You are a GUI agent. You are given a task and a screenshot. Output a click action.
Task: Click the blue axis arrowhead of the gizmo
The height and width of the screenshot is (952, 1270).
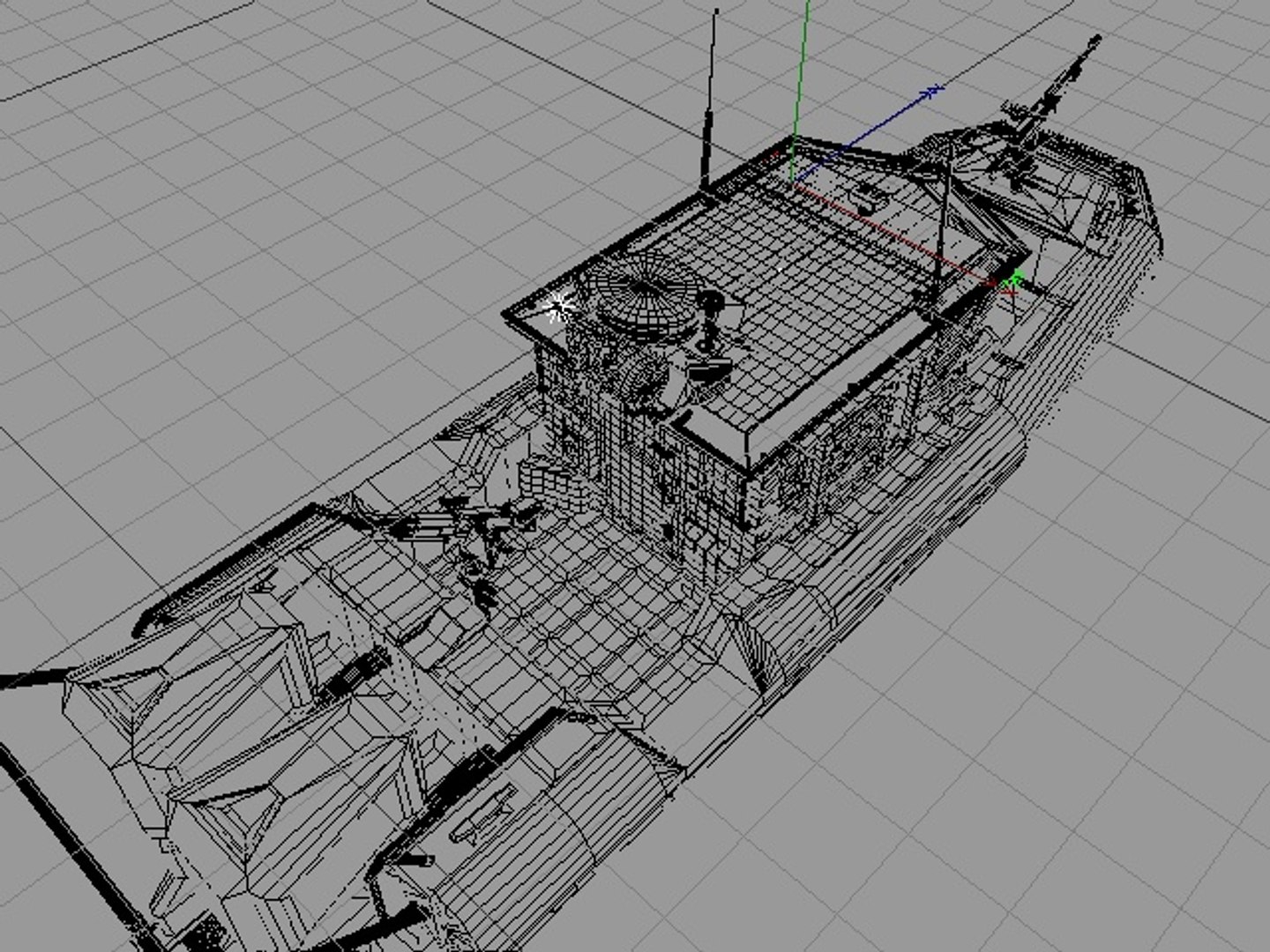933,91
